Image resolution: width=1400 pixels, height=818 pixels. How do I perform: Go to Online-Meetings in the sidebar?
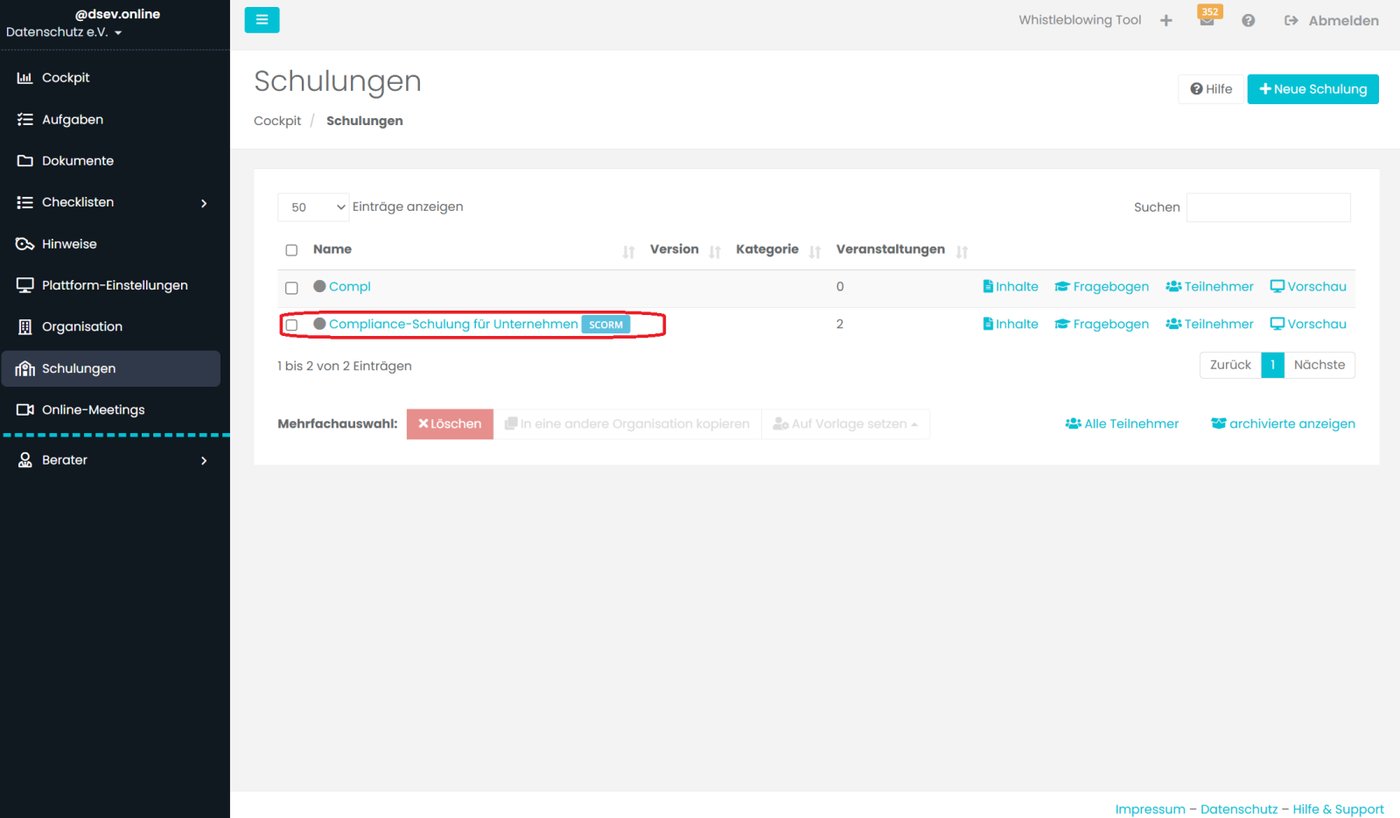tap(93, 410)
